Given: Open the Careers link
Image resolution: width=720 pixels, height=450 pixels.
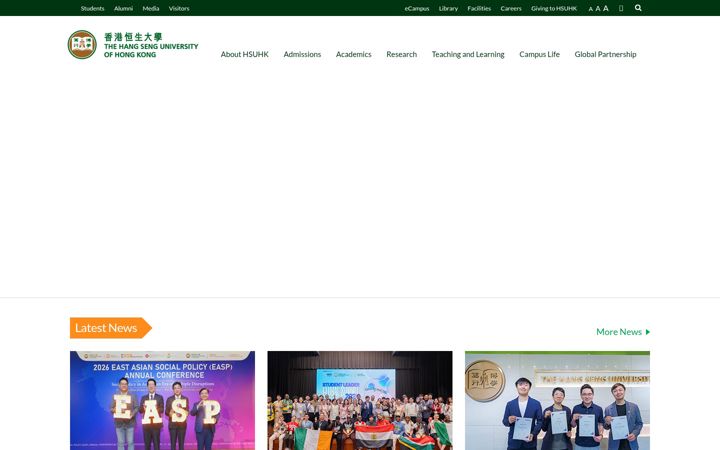Looking at the screenshot, I should 511,8.
